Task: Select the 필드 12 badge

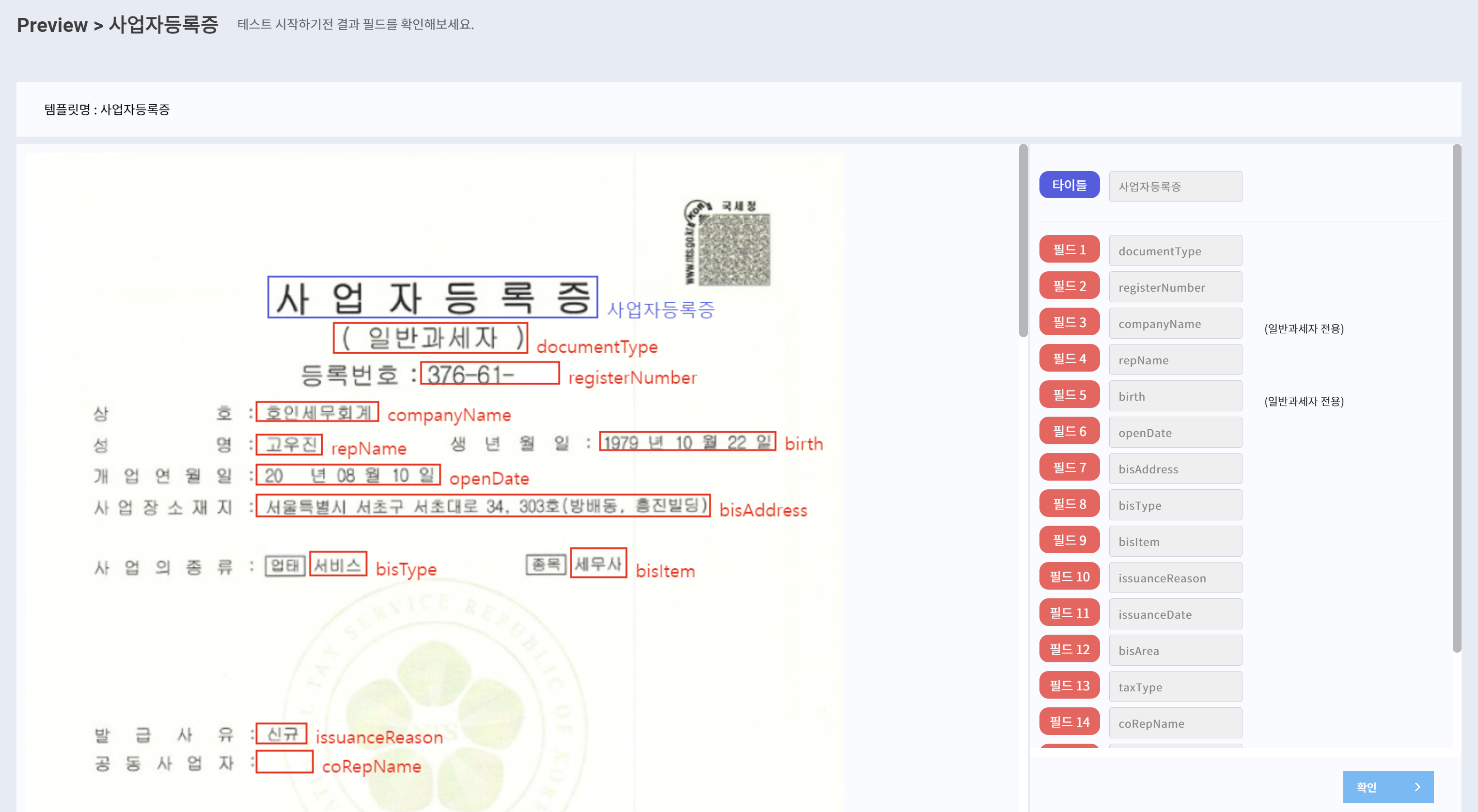Action: click(1069, 649)
